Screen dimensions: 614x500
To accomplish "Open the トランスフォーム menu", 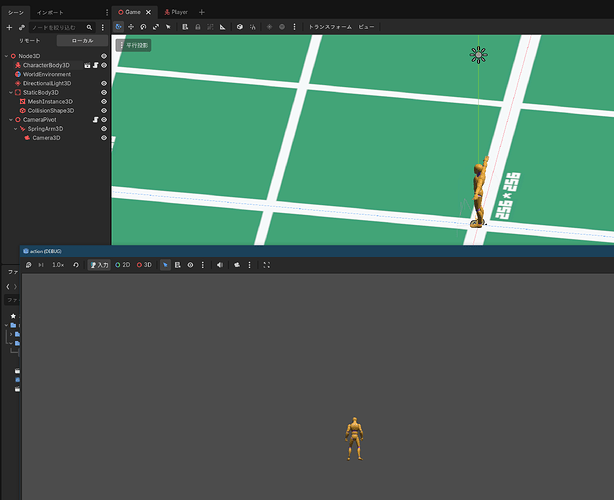I will coord(329,26).
